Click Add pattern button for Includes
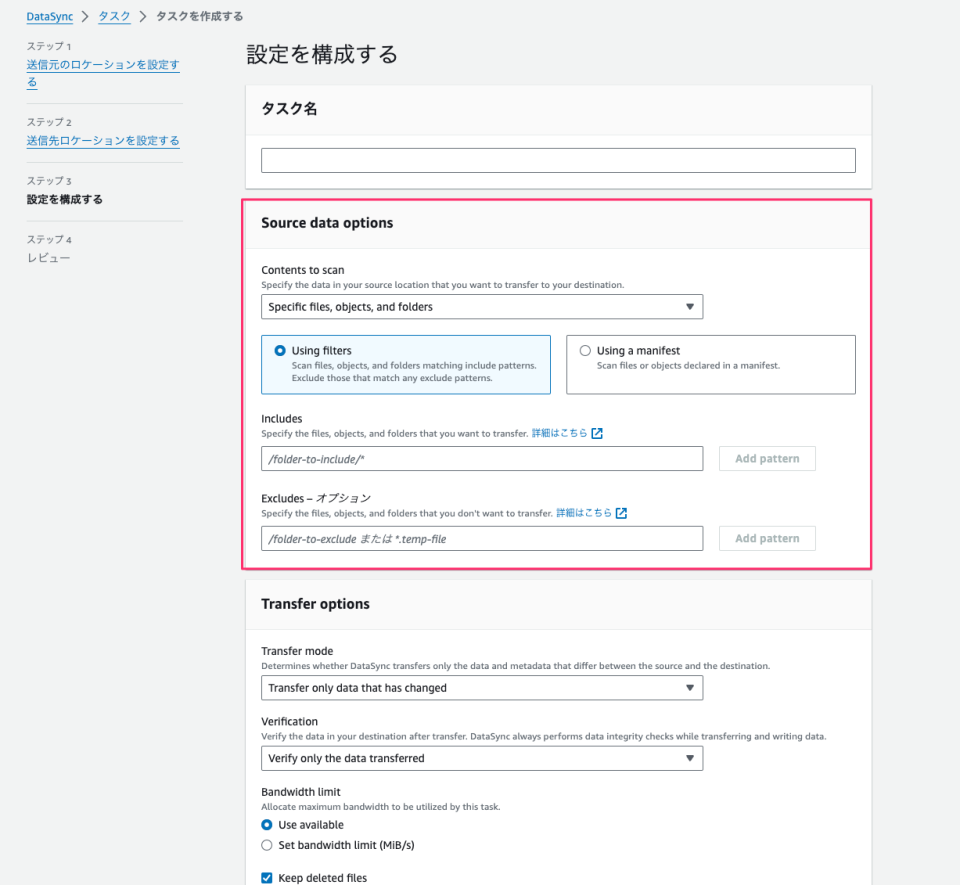 [767, 458]
